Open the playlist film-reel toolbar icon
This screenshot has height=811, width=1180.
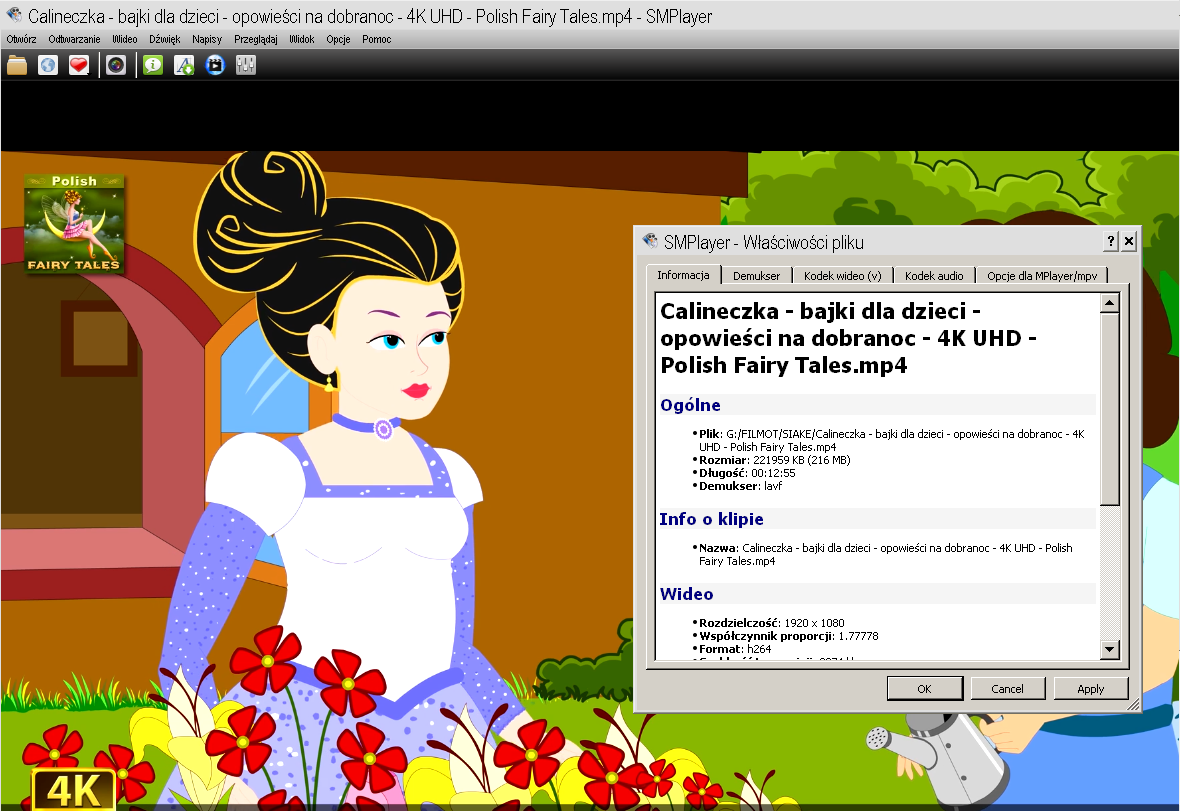(x=215, y=65)
